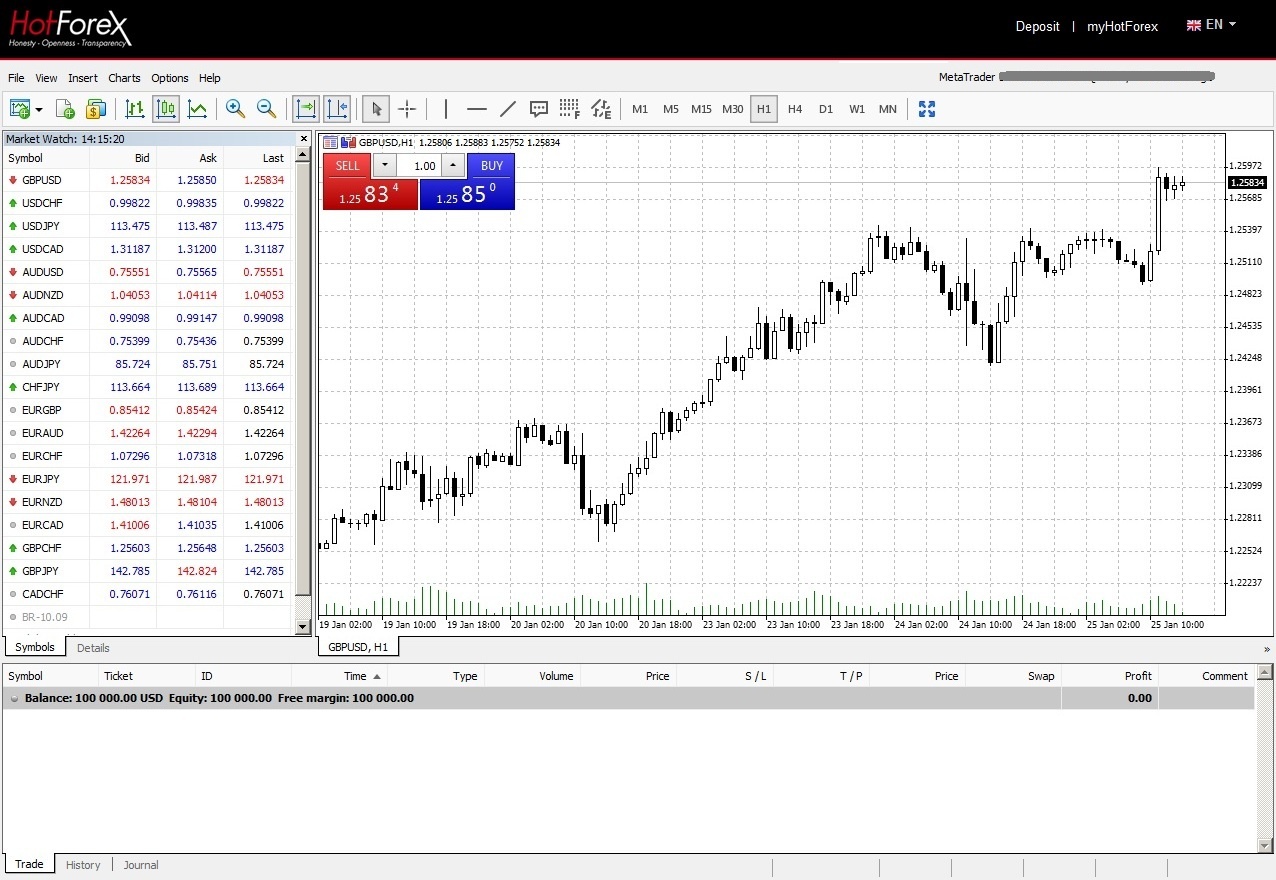Switch chart to bar chart mode
The width and height of the screenshot is (1276, 880).
click(135, 109)
